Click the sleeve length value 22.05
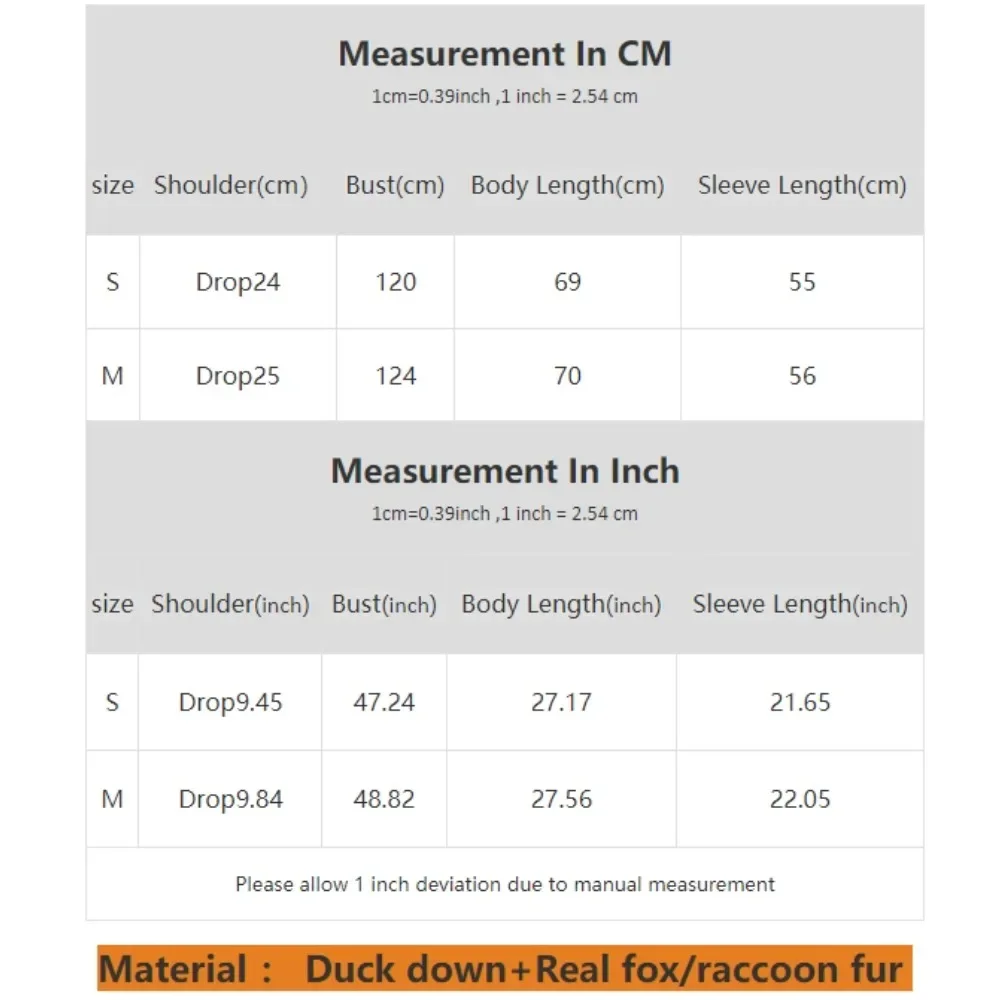Image resolution: width=1000 pixels, height=1000 pixels. 800,799
